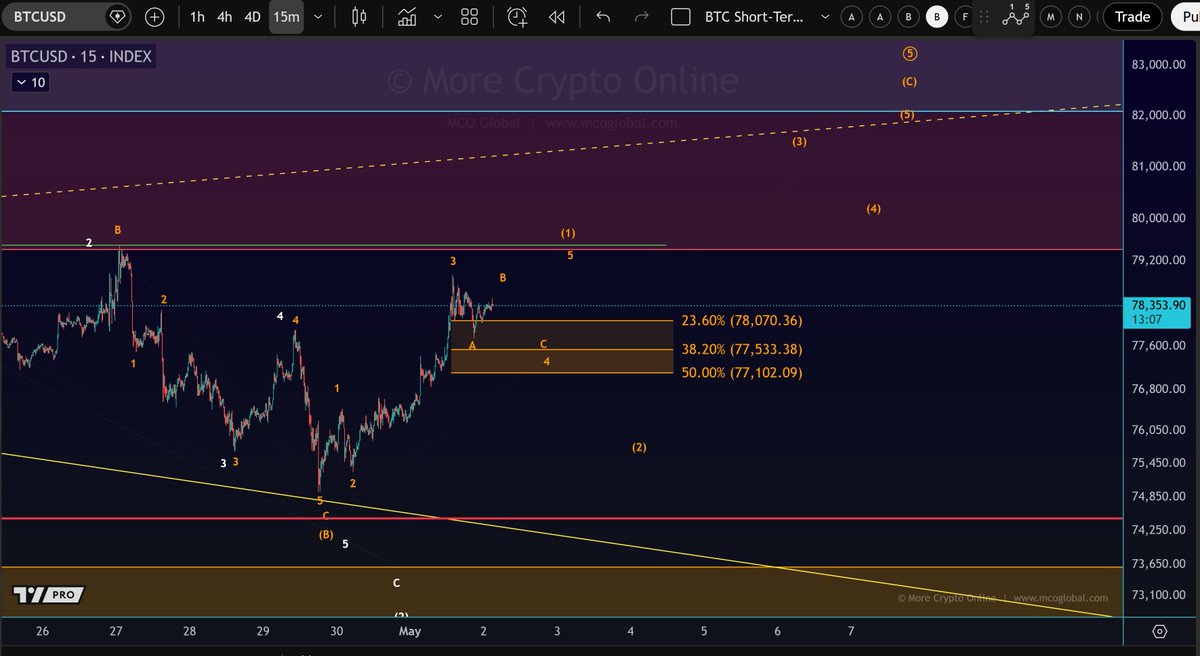Click date 26 on the time axis
The height and width of the screenshot is (656, 1200).
42,631
